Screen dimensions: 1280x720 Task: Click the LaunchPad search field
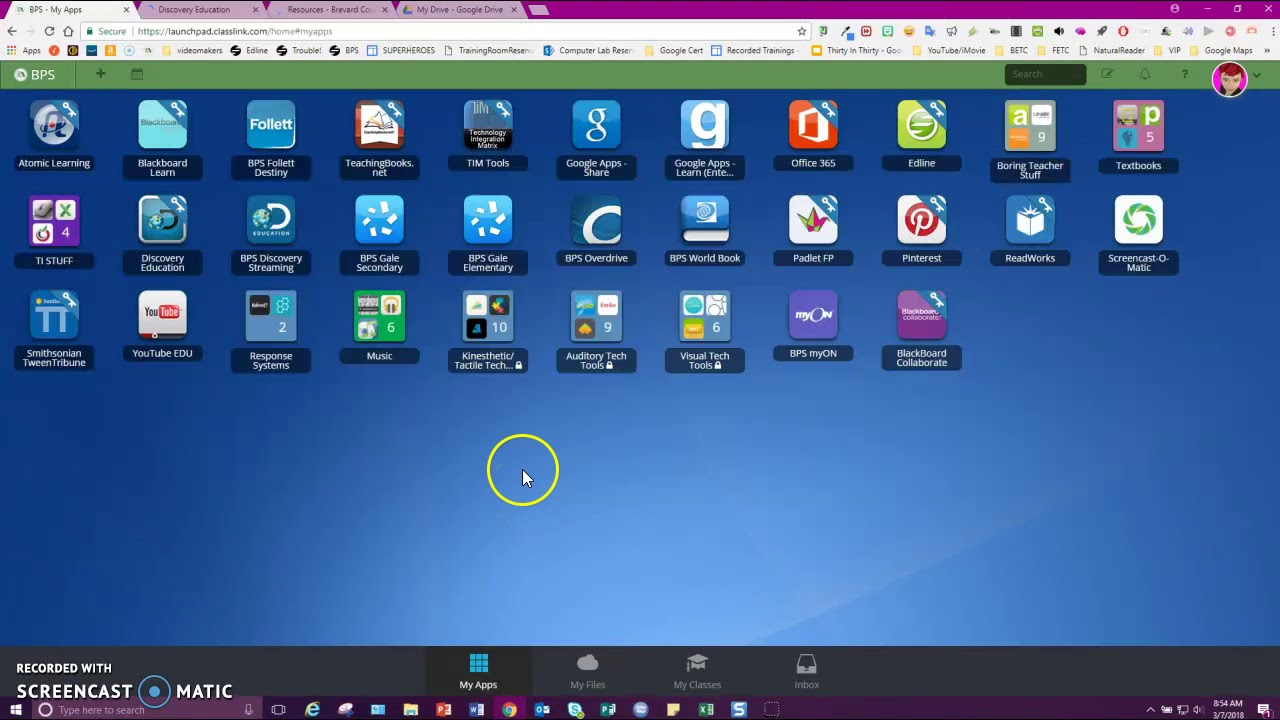[x=1045, y=74]
